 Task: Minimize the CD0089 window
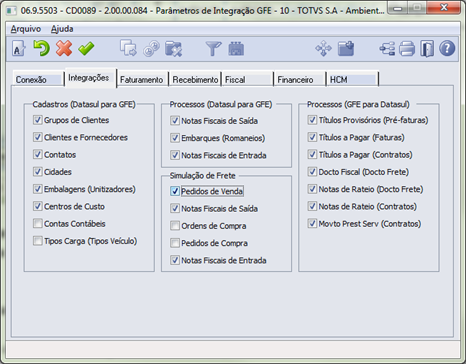pyautogui.click(x=397, y=9)
